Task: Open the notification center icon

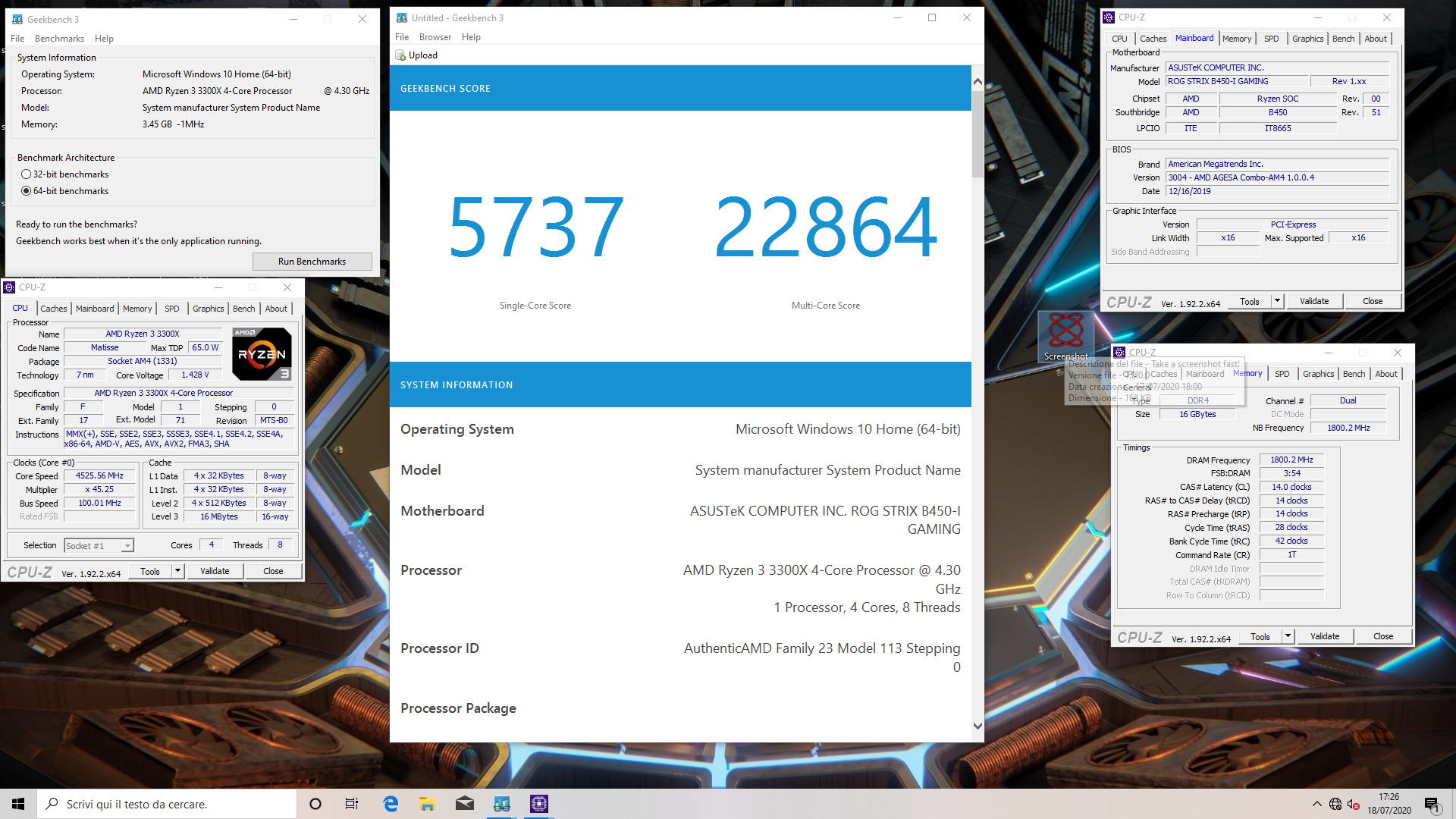Action: coord(1432,805)
